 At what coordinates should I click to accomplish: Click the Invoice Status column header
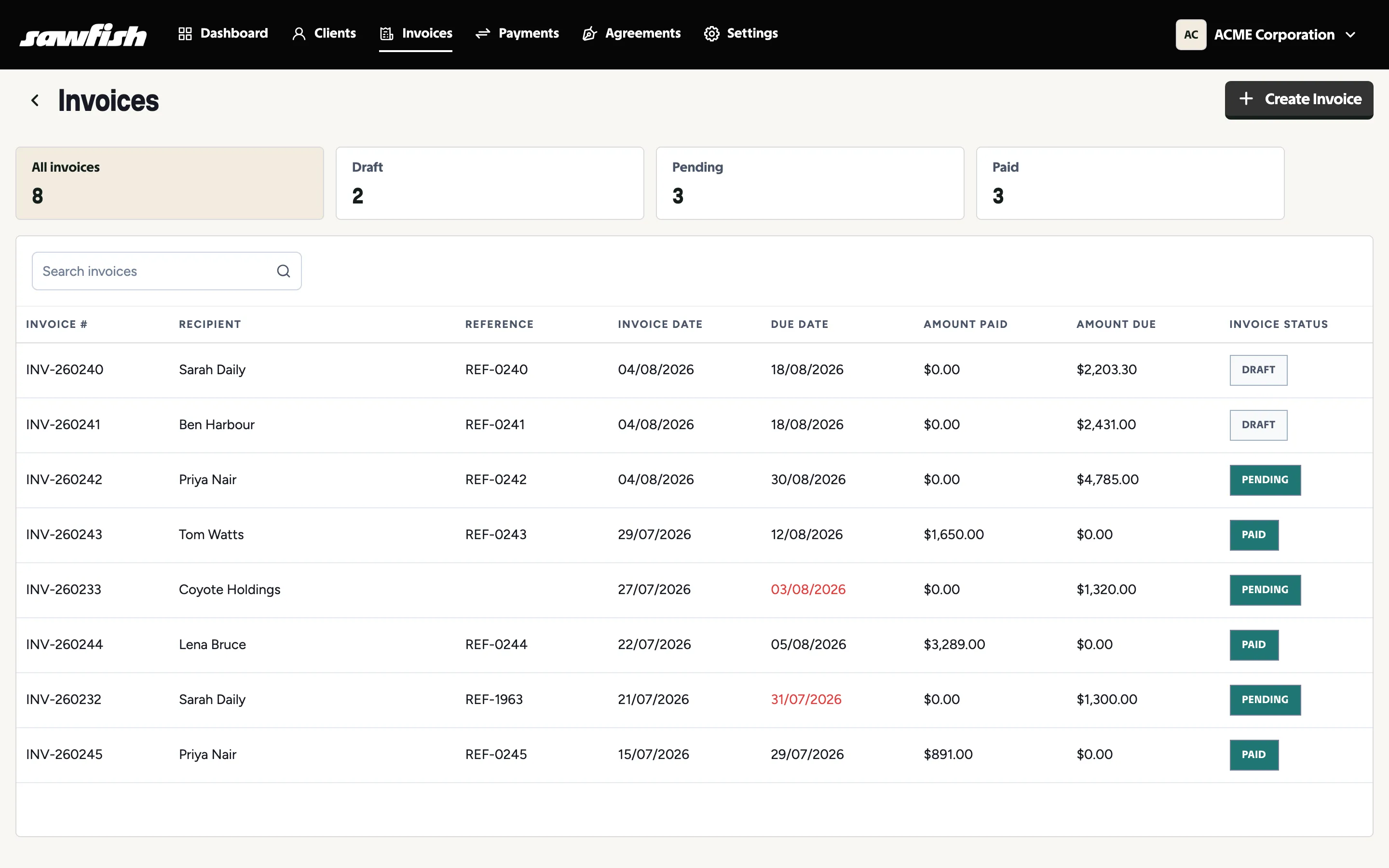click(x=1278, y=325)
